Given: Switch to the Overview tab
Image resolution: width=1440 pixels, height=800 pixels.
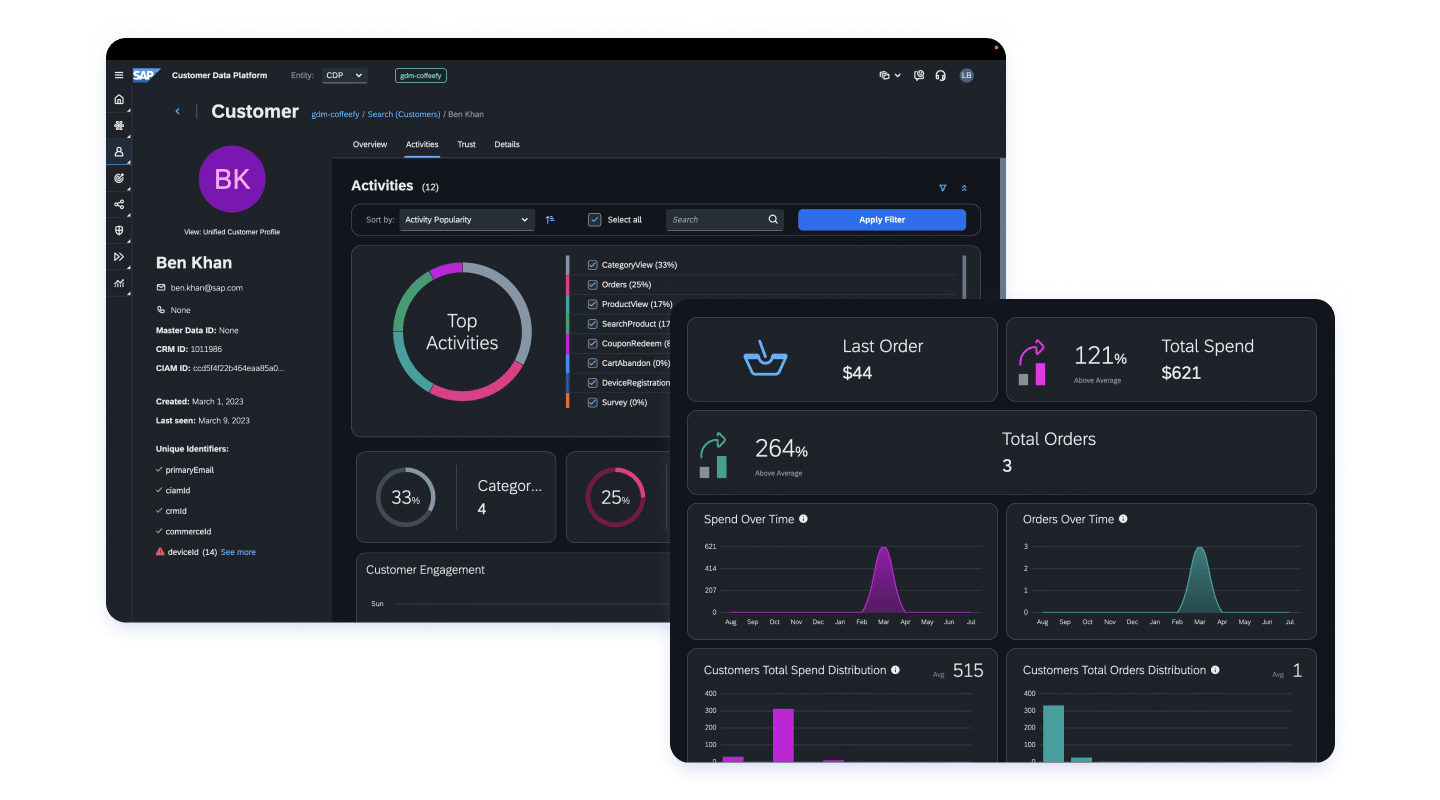Looking at the screenshot, I should coord(370,144).
